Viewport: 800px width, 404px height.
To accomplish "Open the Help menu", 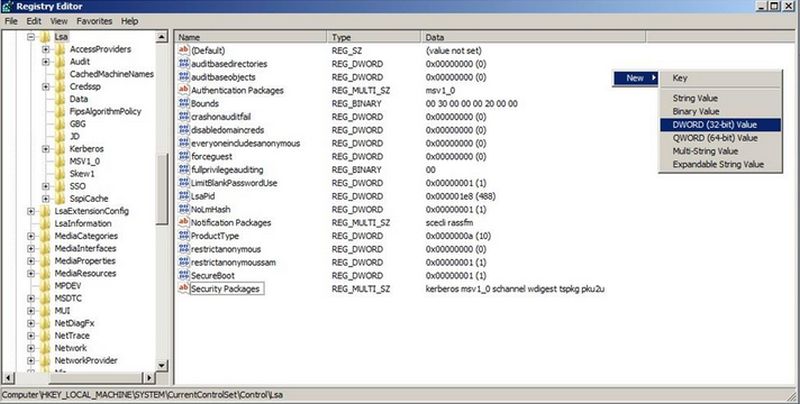I will [130, 21].
